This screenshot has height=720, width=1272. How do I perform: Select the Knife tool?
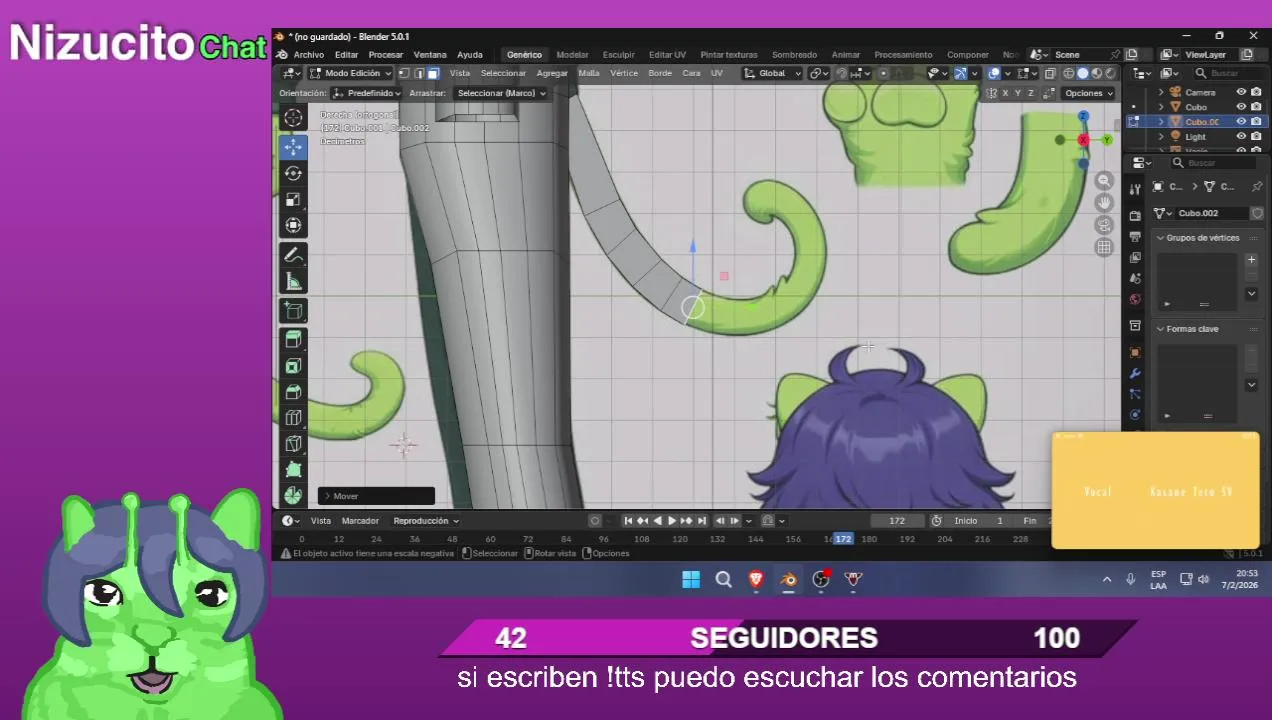click(293, 444)
